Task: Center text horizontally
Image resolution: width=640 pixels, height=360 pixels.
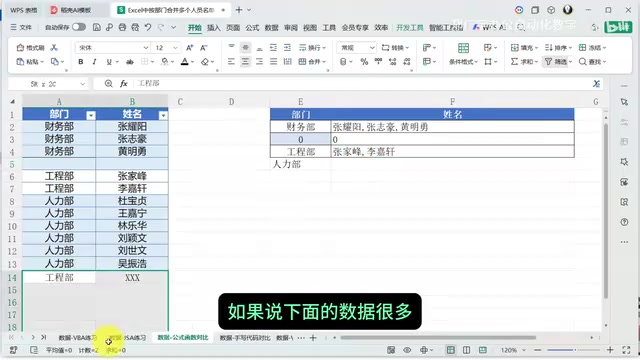Action: pyautogui.click(x=245, y=62)
